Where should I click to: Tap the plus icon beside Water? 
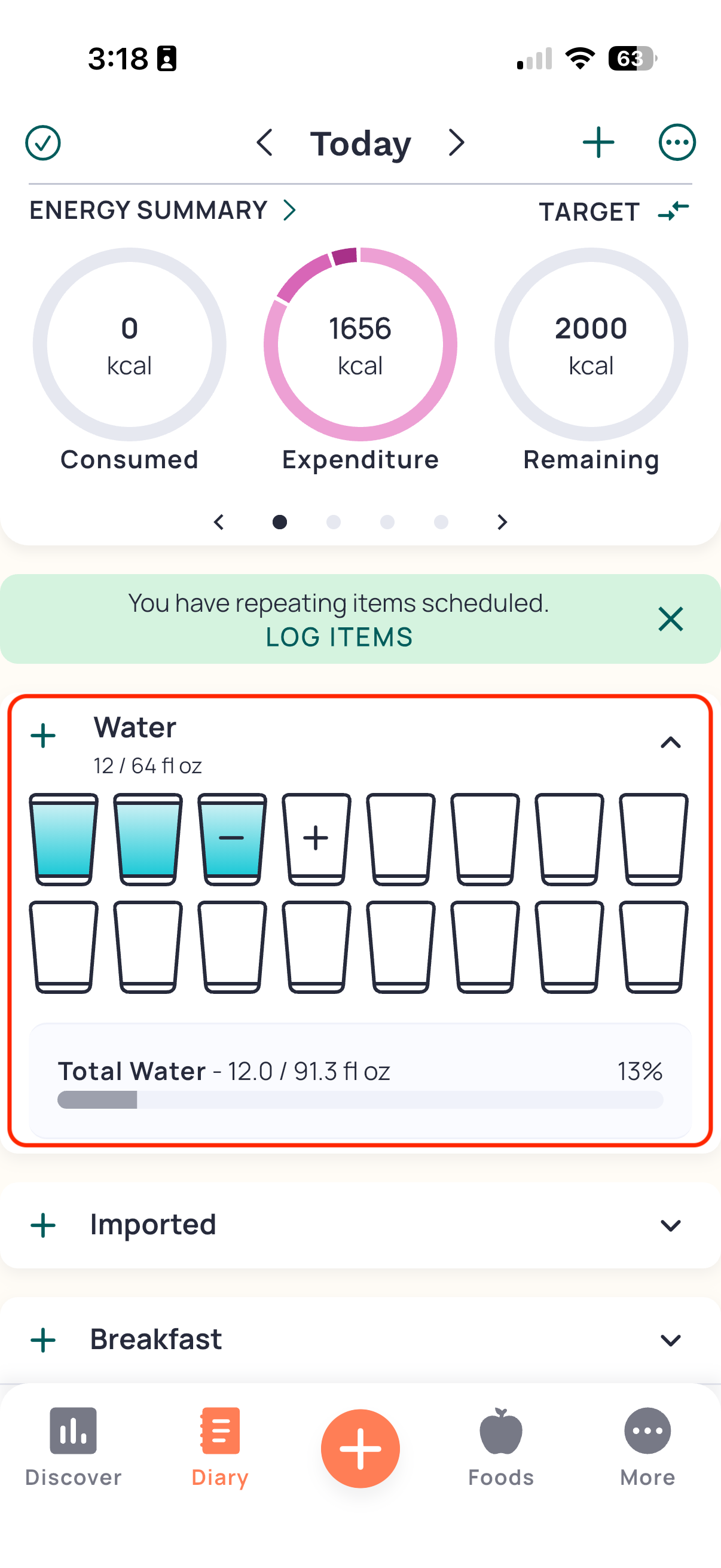click(x=43, y=736)
